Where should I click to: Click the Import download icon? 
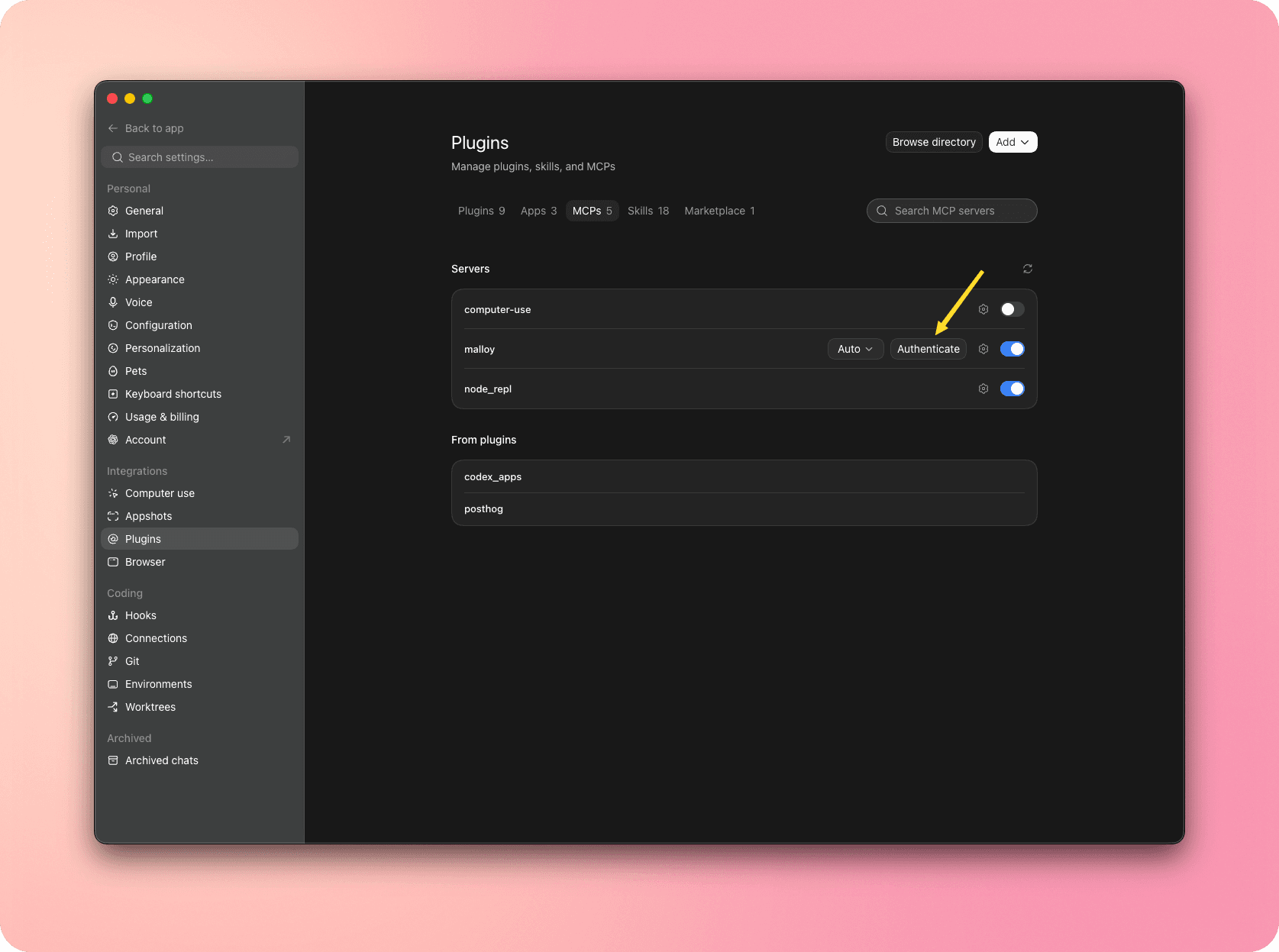(x=113, y=234)
